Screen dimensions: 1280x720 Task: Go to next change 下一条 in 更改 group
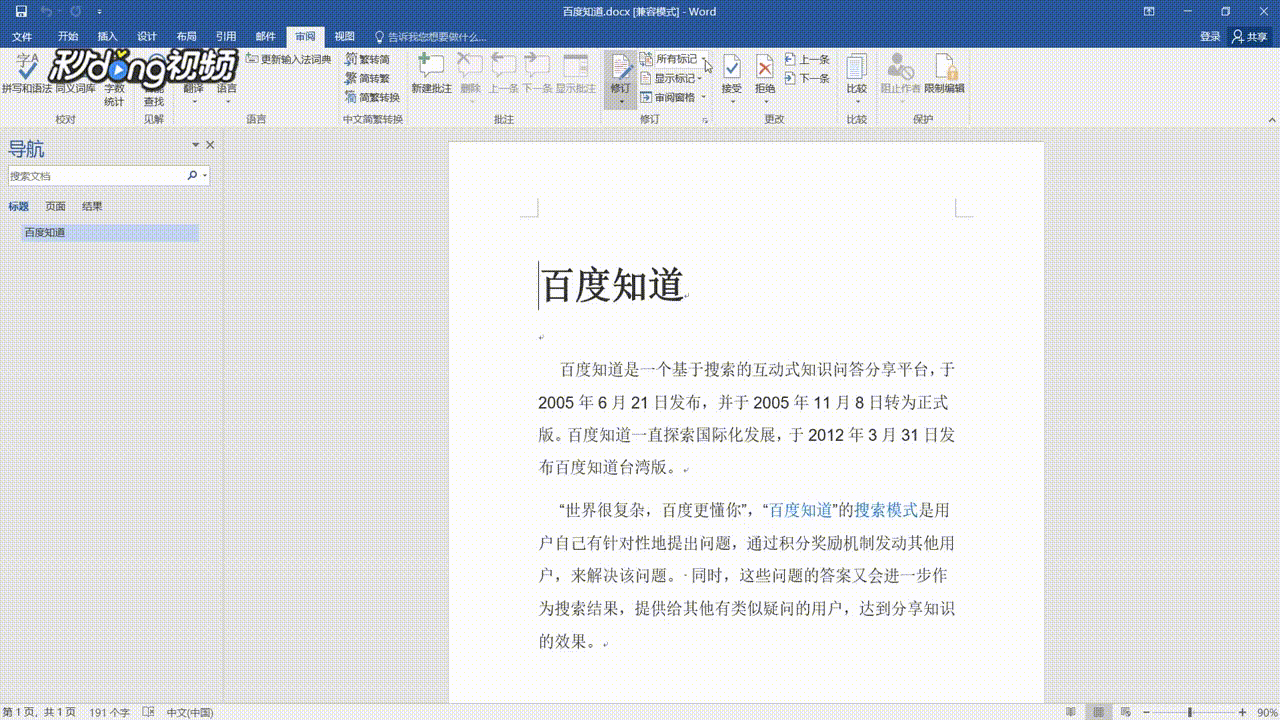click(808, 78)
